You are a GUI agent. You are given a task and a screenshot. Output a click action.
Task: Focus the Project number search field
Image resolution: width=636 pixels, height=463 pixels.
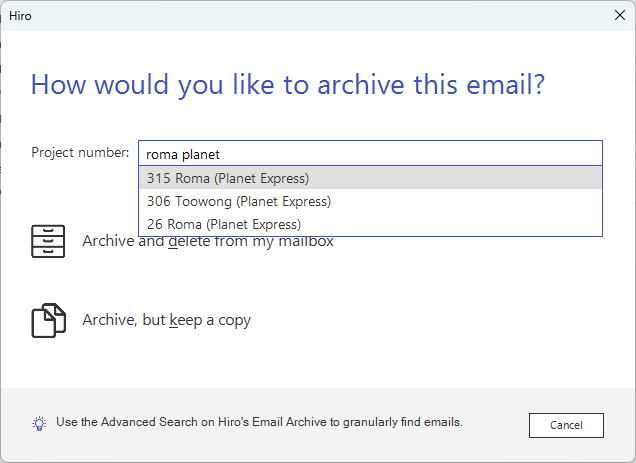point(400,154)
